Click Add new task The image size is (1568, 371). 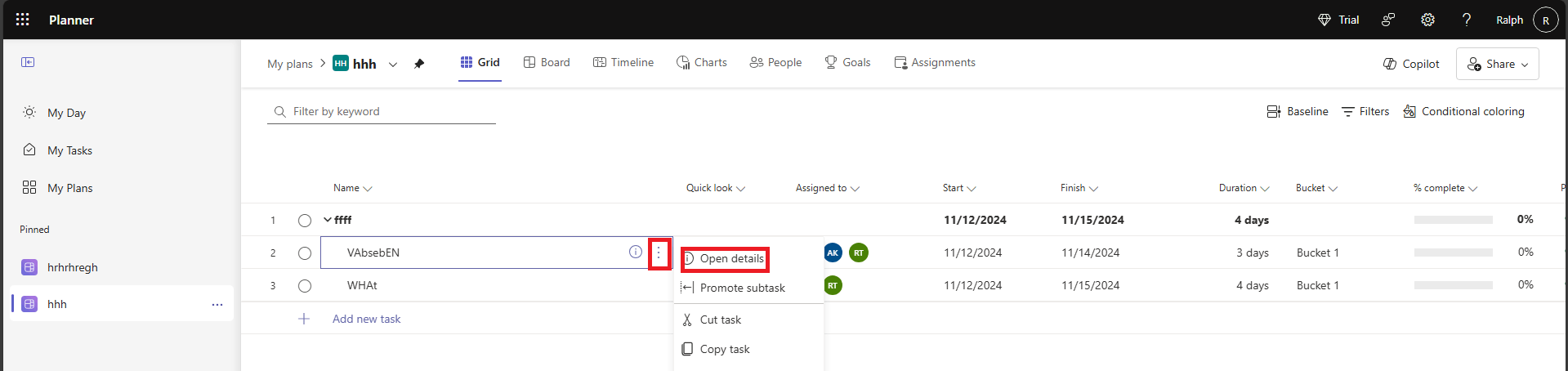click(367, 319)
